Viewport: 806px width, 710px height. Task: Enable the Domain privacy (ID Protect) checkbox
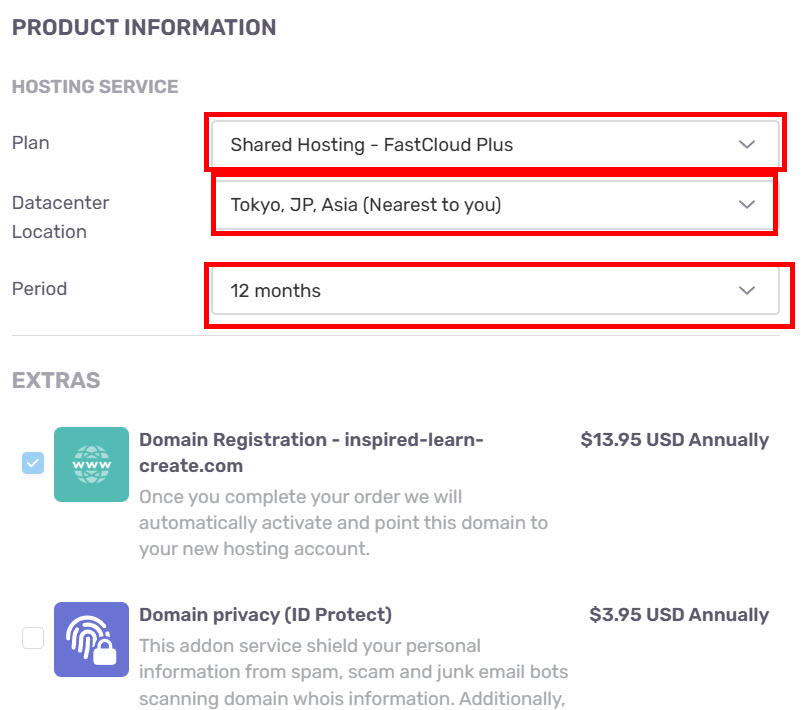[x=33, y=638]
